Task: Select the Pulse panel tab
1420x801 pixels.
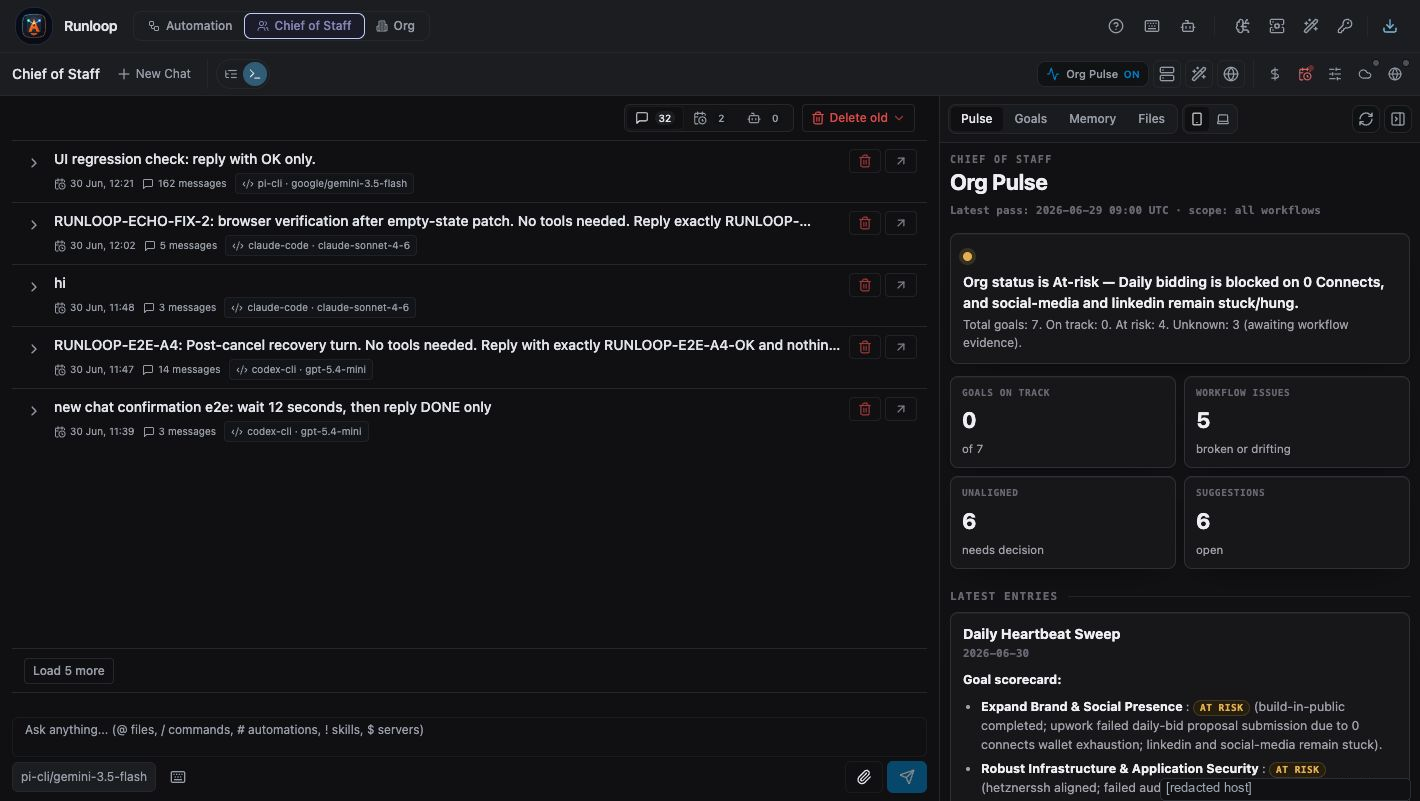Action: coord(977,119)
